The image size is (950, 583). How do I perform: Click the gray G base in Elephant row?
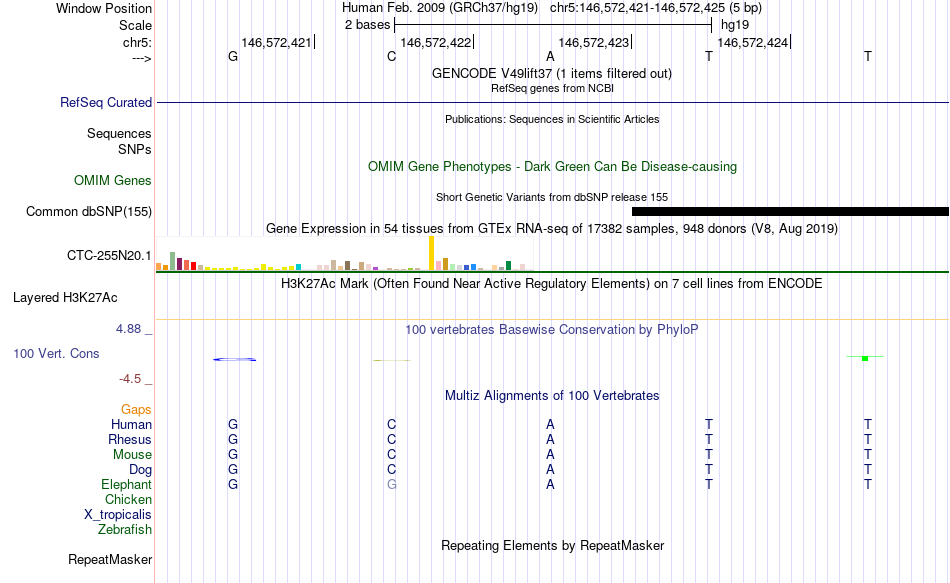391,484
